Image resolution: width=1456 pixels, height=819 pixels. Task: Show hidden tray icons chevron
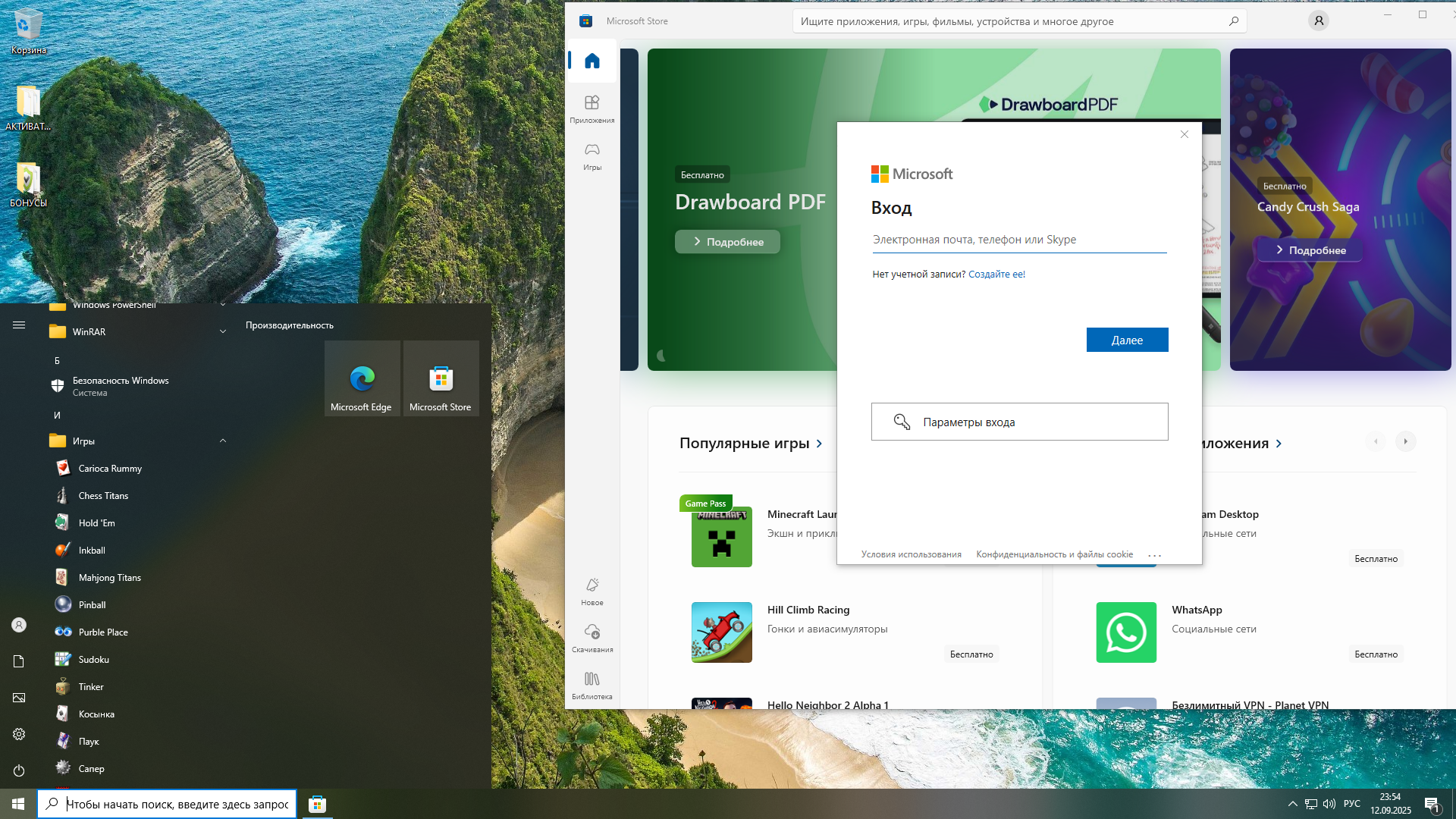click(1292, 804)
